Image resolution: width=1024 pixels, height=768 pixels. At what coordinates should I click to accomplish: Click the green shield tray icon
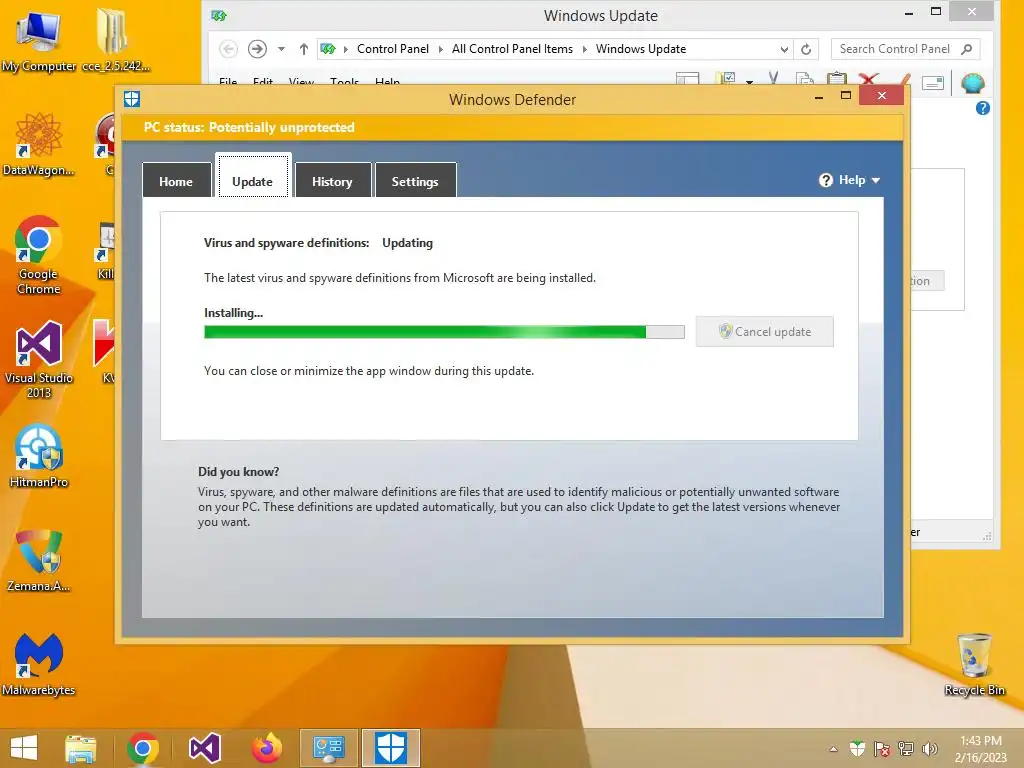coord(857,749)
